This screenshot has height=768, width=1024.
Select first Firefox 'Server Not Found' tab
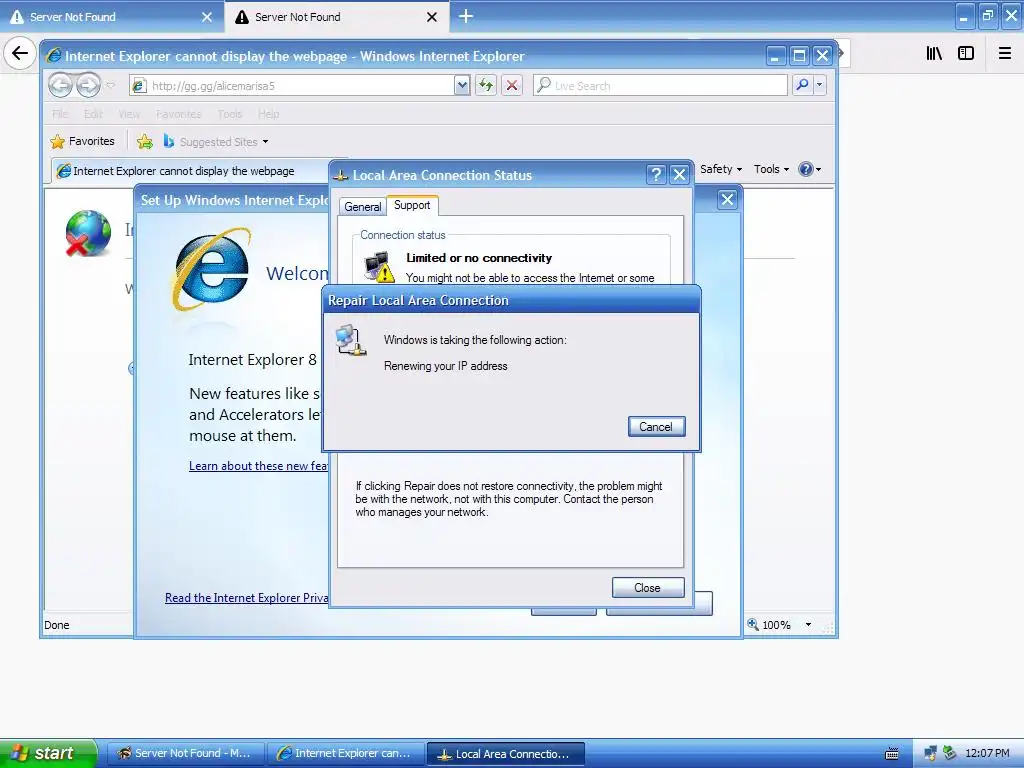pyautogui.click(x=111, y=17)
